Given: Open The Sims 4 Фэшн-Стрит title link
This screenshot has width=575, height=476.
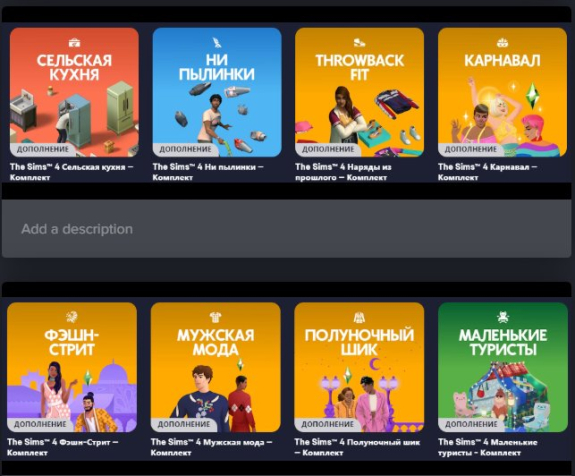Looking at the screenshot, I should point(63,447).
